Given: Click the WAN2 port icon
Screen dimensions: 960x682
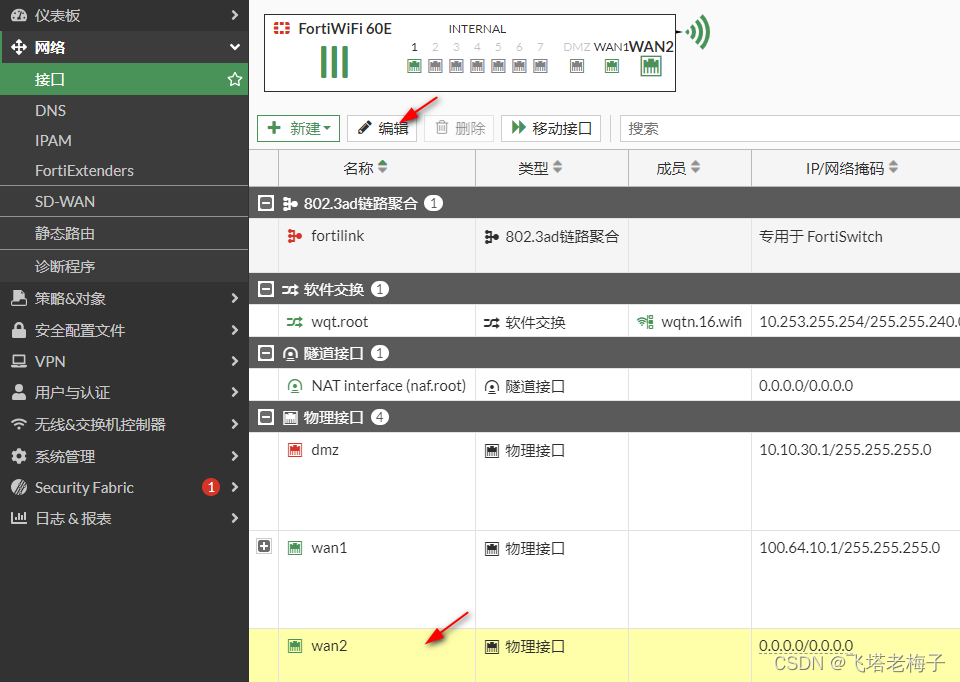Looking at the screenshot, I should (651, 66).
